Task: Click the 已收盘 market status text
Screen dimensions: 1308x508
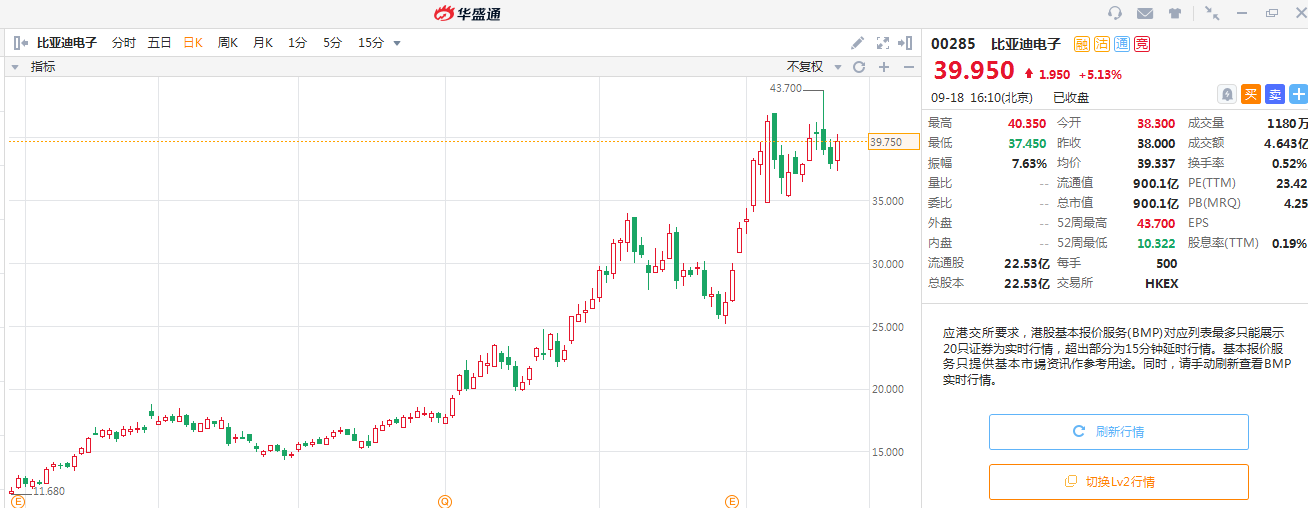Action: [1071, 98]
